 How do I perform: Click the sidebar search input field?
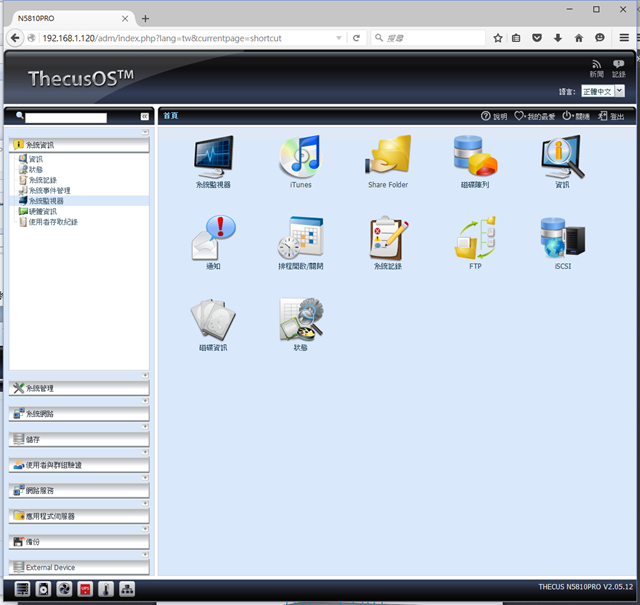66,118
